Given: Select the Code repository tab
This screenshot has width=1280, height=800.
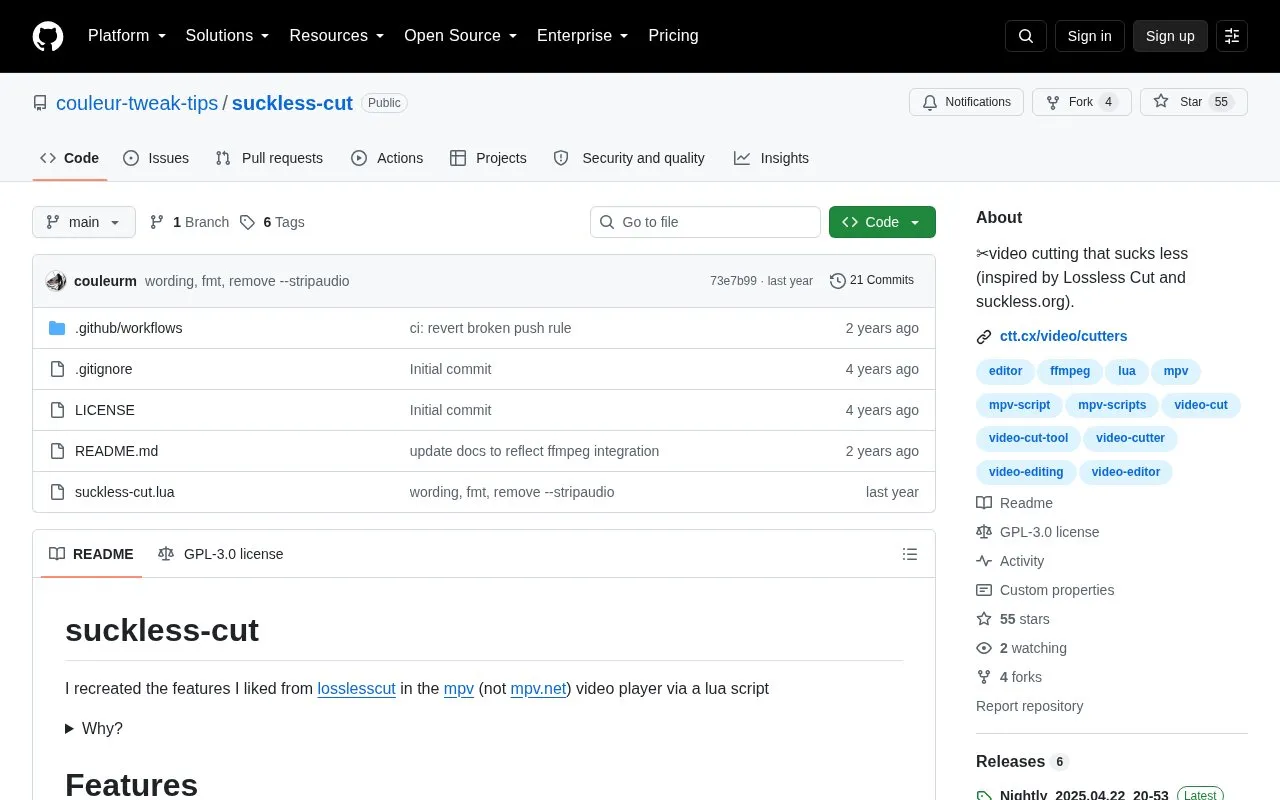Looking at the screenshot, I should 69,158.
